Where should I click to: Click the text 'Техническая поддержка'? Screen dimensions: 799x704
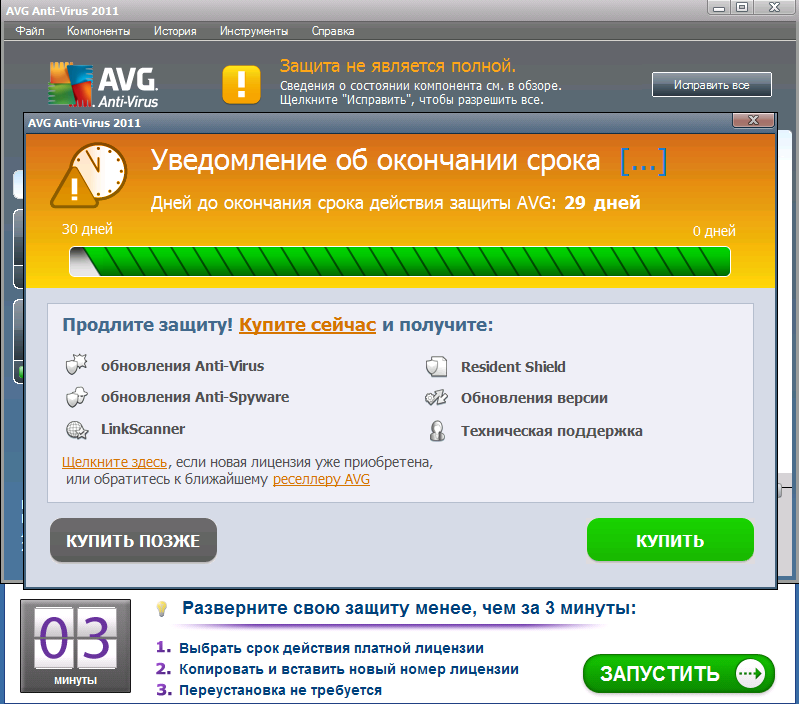[551, 431]
